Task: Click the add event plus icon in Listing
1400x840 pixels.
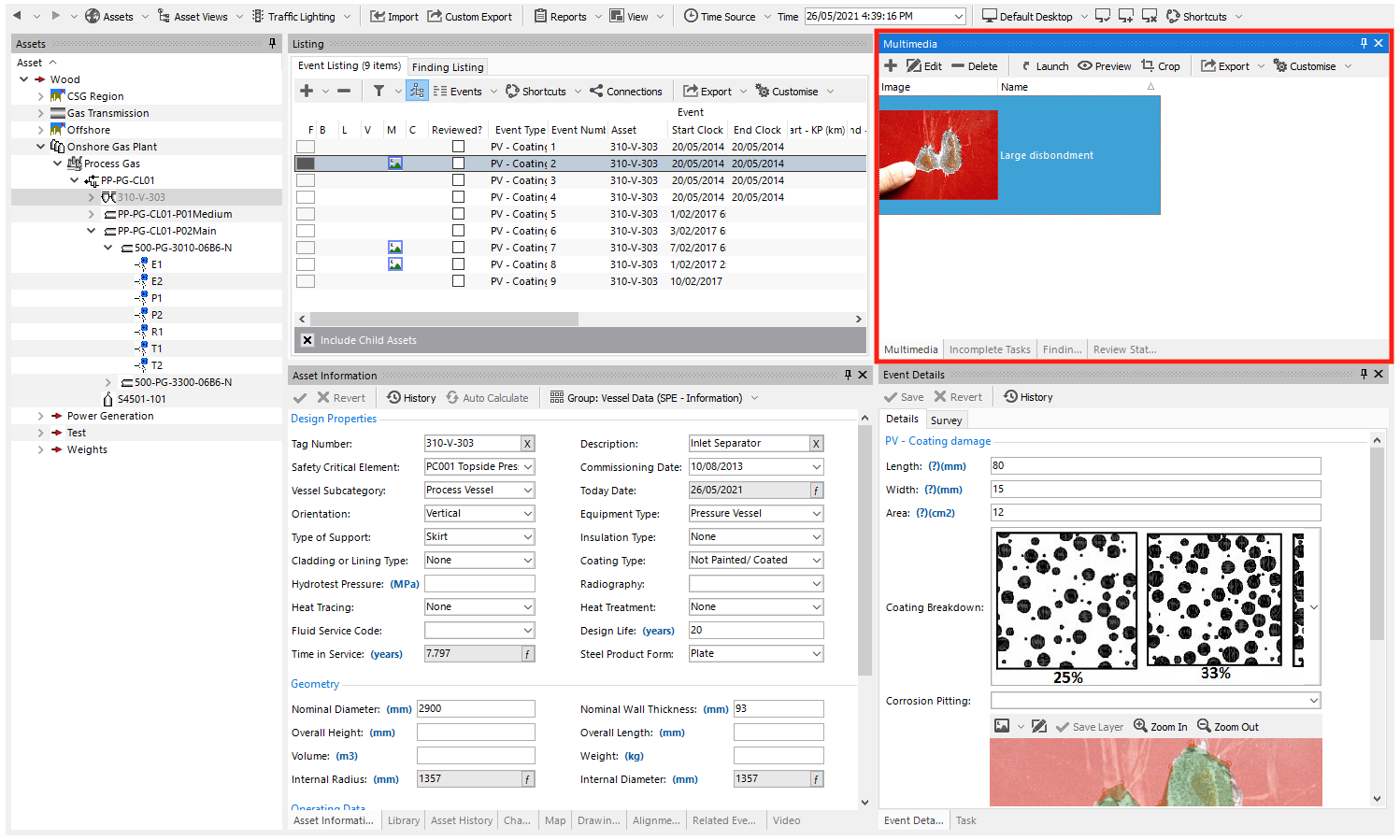Action: pos(307,92)
